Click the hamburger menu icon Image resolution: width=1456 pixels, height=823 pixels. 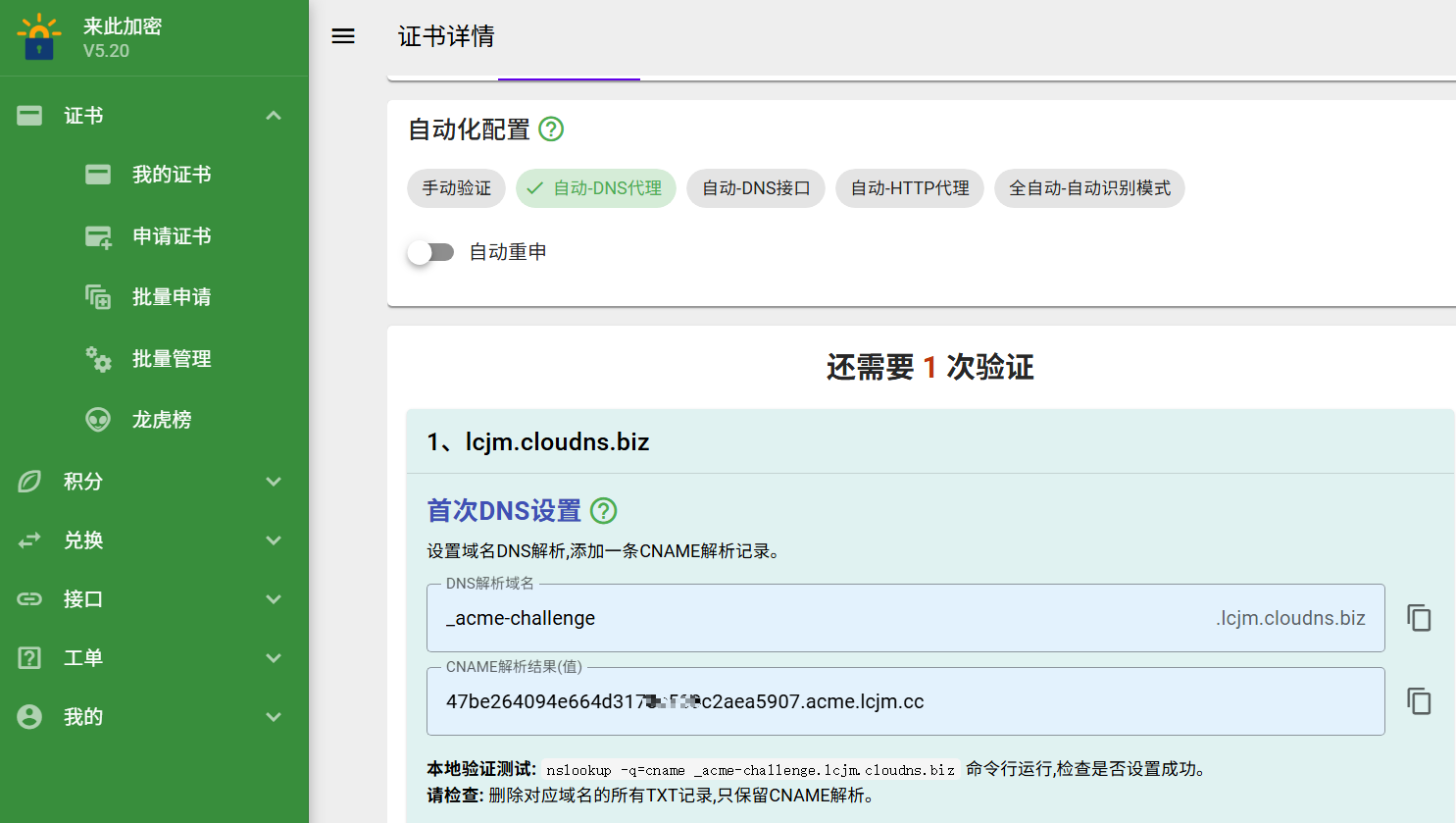(x=343, y=36)
